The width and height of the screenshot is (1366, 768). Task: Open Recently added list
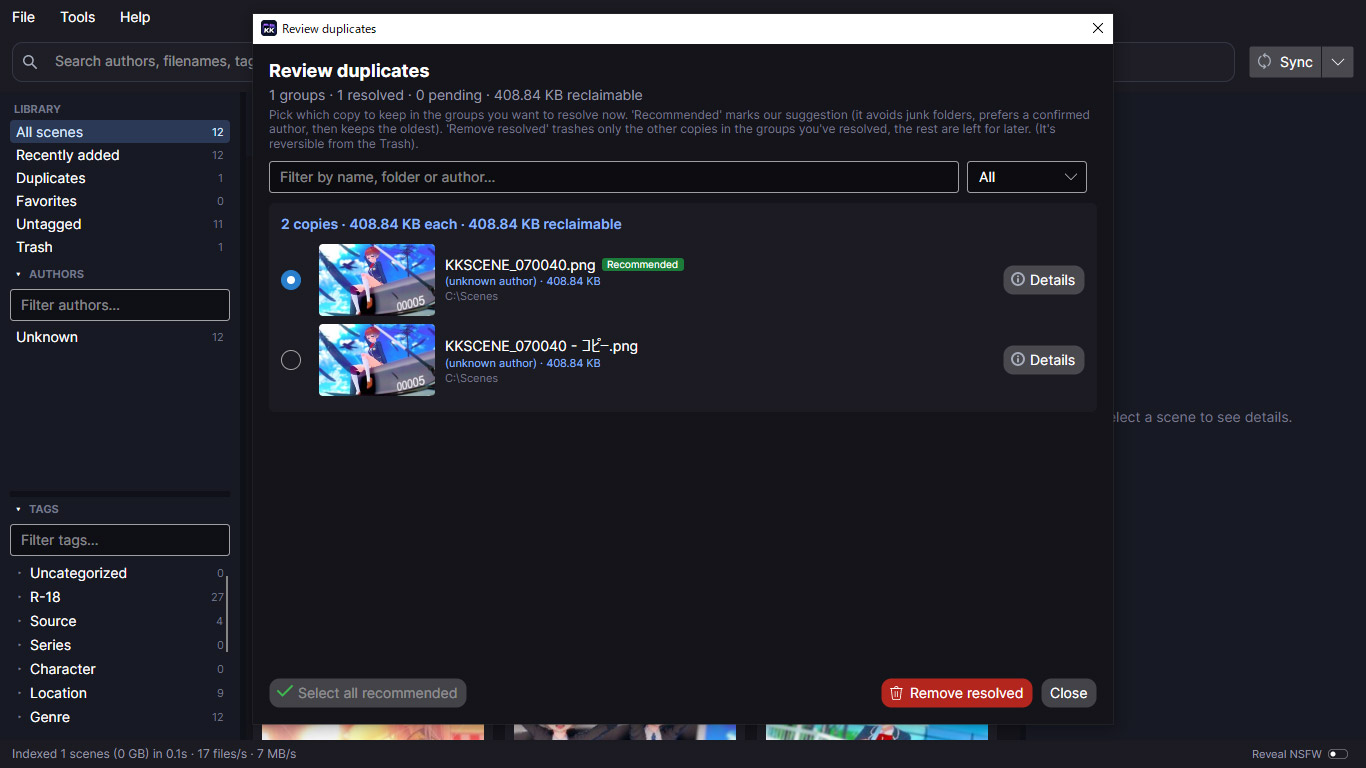click(120, 155)
